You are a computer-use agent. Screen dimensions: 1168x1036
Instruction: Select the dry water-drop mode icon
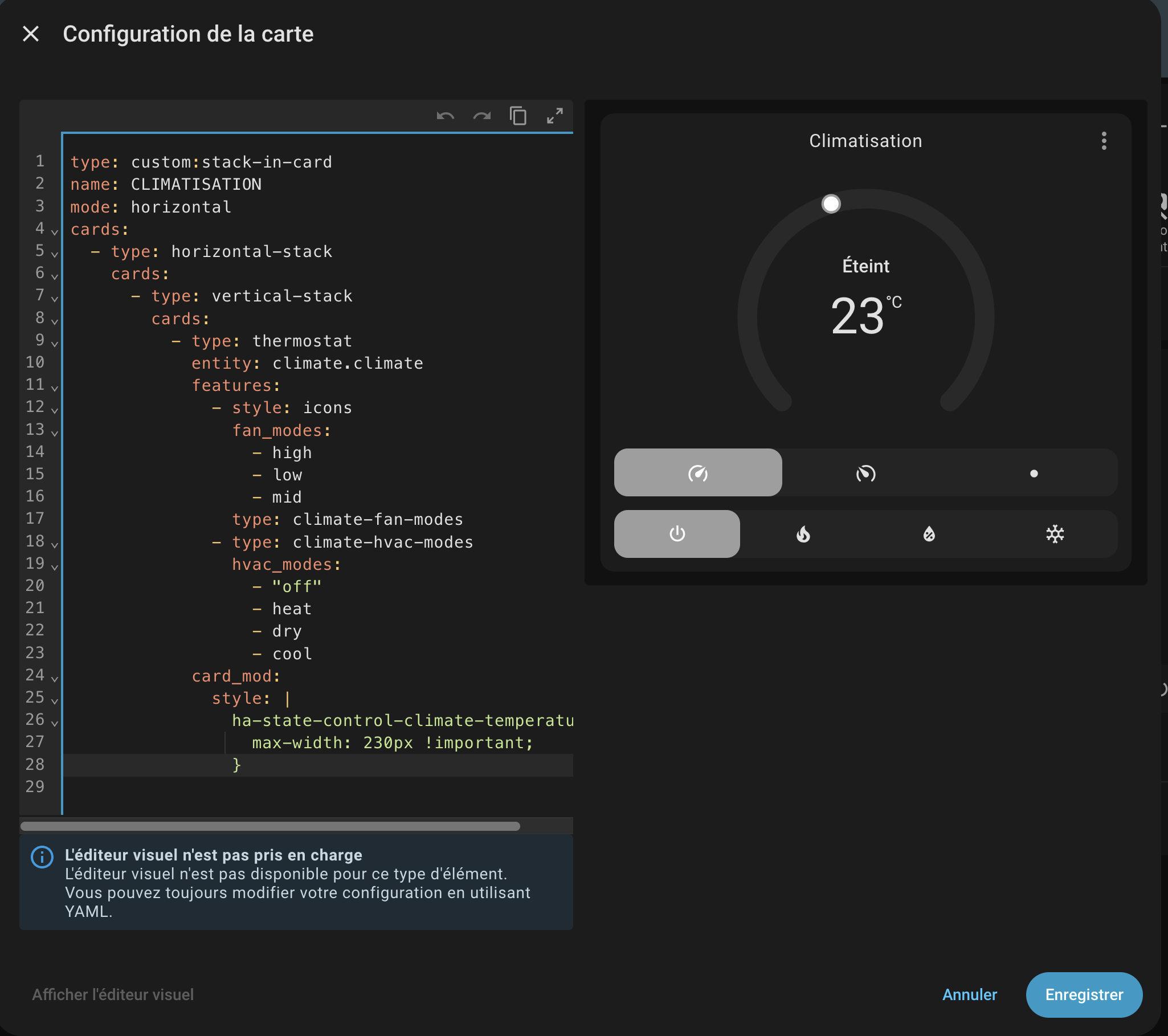(929, 535)
